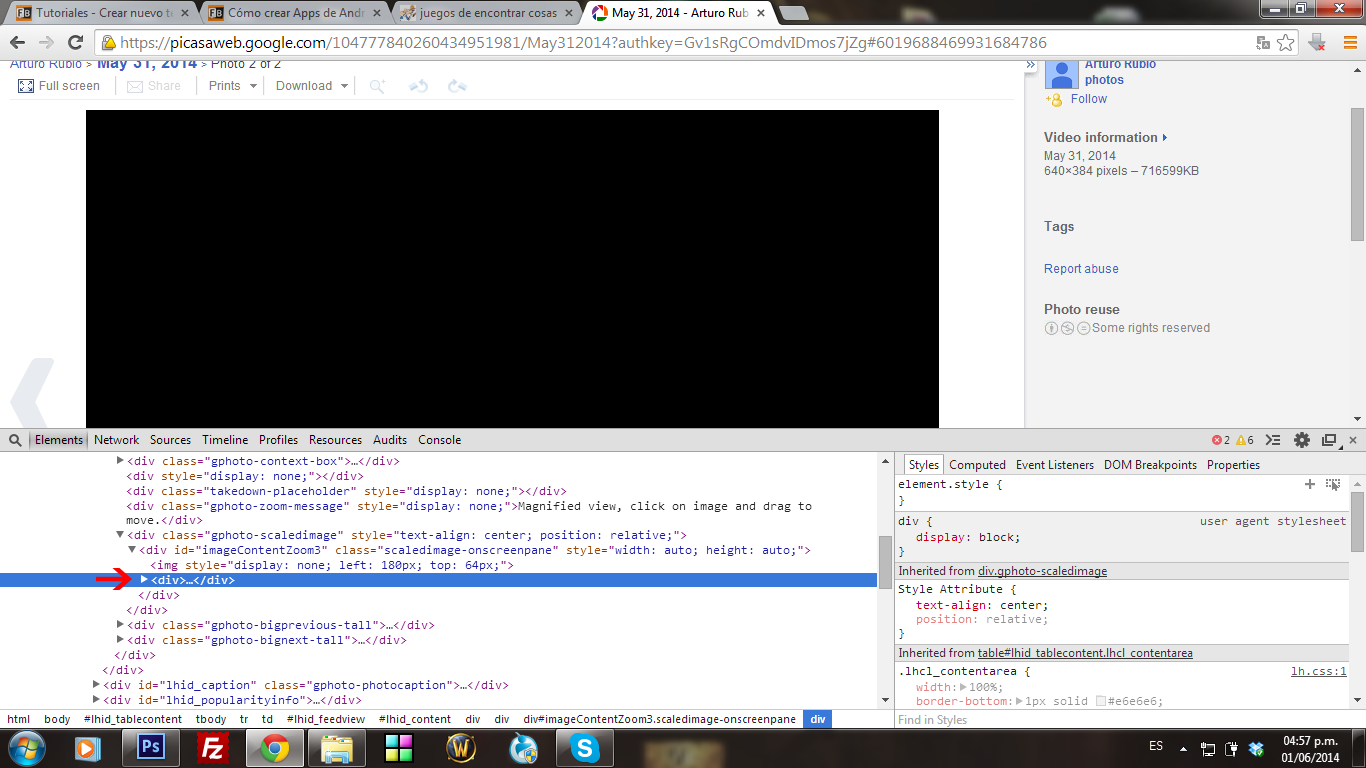Viewport: 1366px width, 768px height.
Task: Collapse the gphoto-scaledimage div node
Action: coord(120,535)
